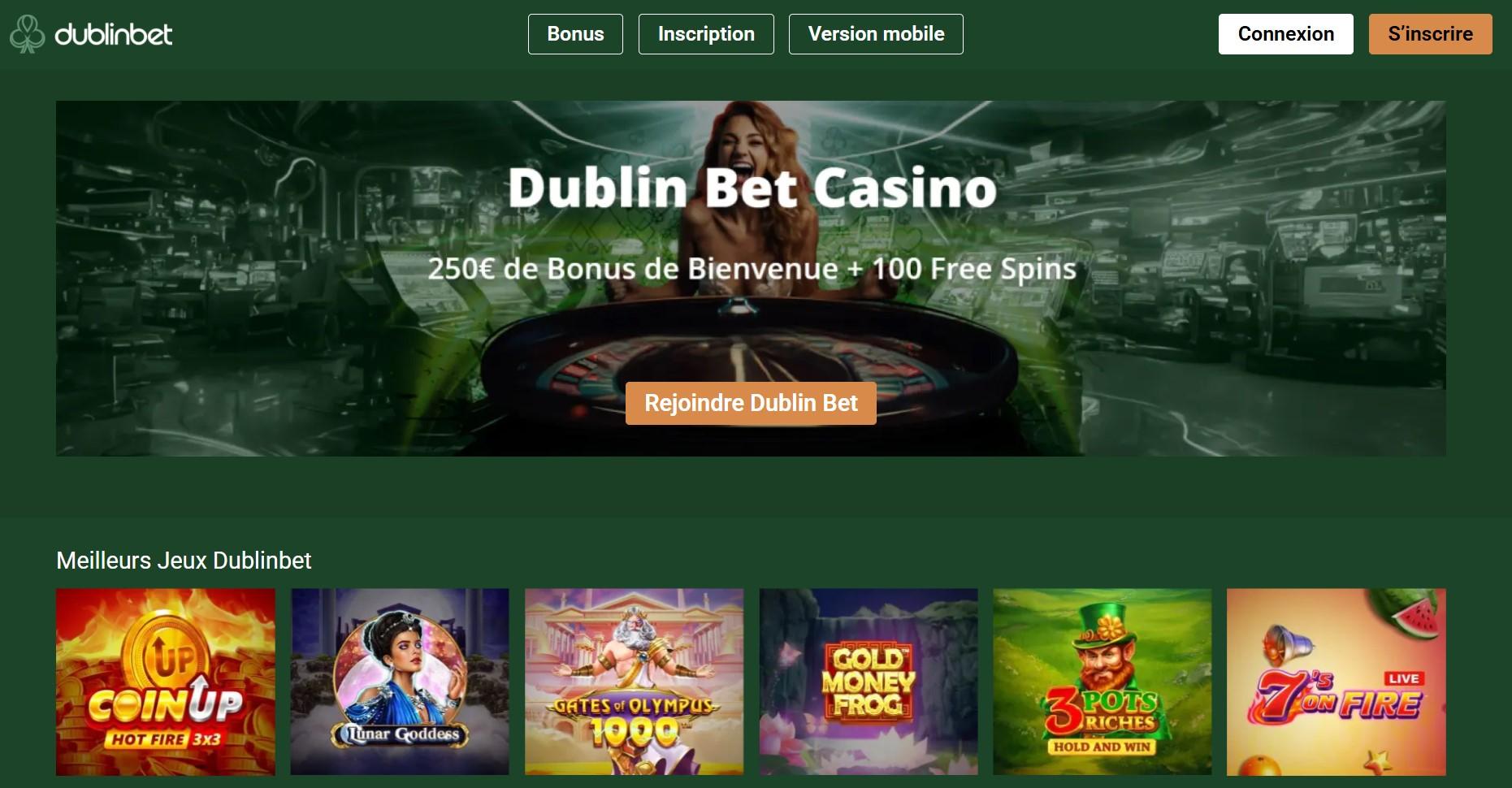Open the Version mobile page

(876, 34)
